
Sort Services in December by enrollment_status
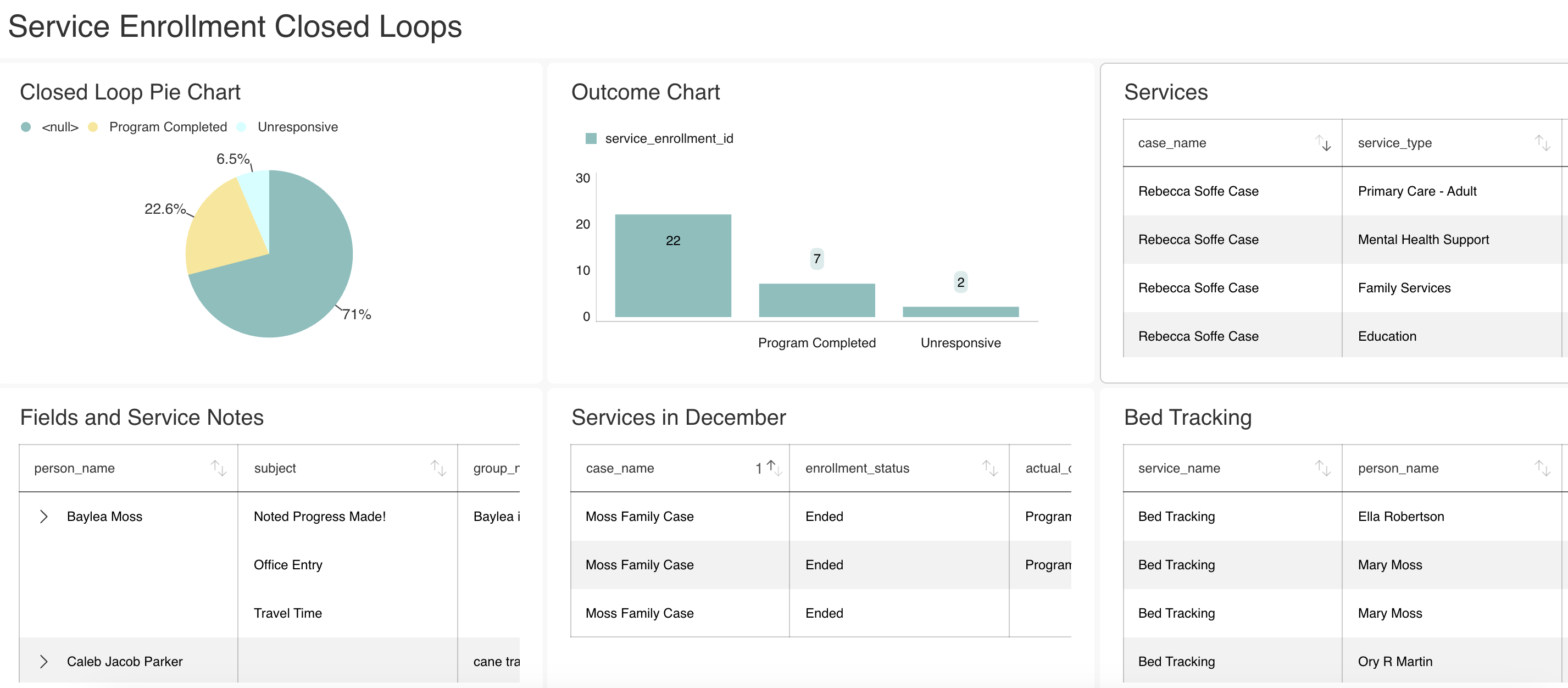989,468
